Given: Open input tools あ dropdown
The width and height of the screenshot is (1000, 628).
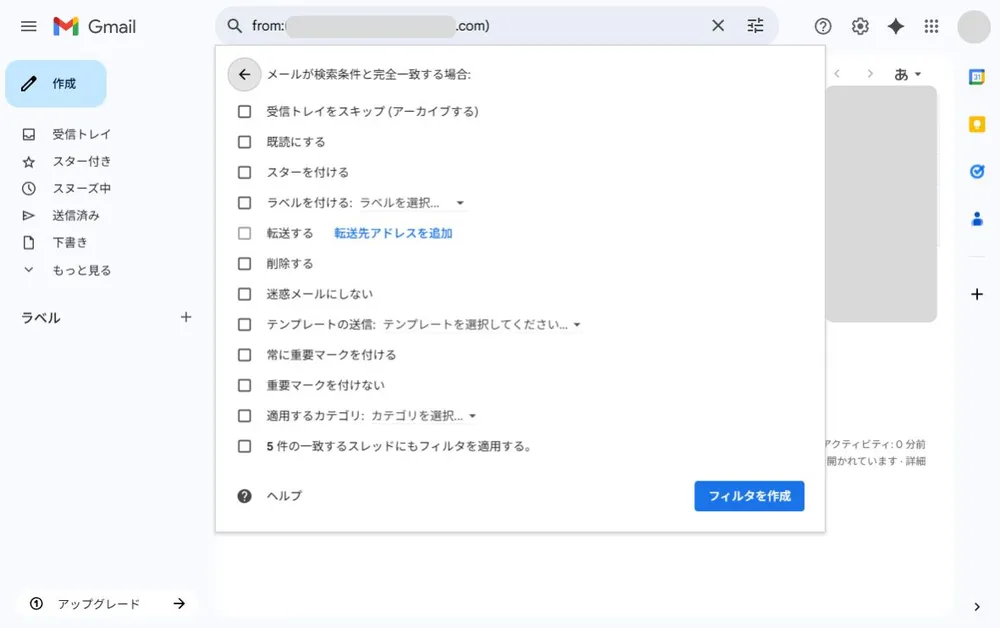Looking at the screenshot, I should pyautogui.click(x=908, y=75).
